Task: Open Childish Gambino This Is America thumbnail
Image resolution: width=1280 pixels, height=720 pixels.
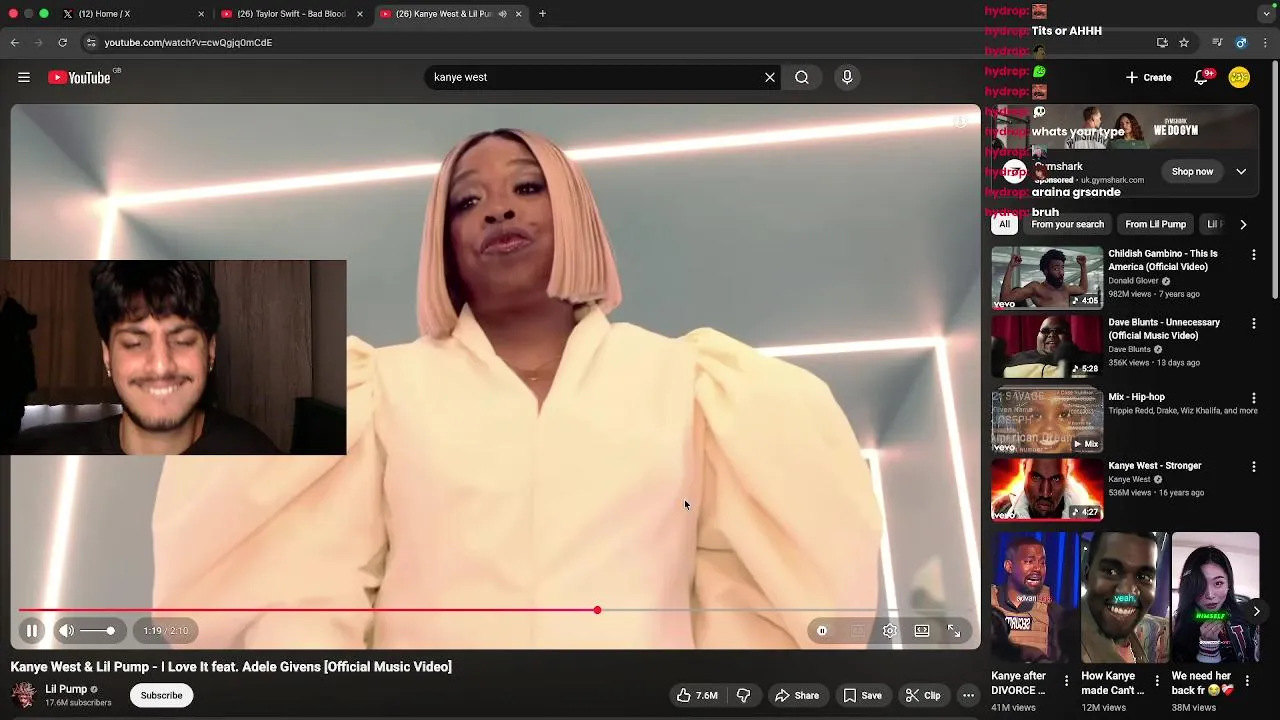Action: pos(1047,278)
